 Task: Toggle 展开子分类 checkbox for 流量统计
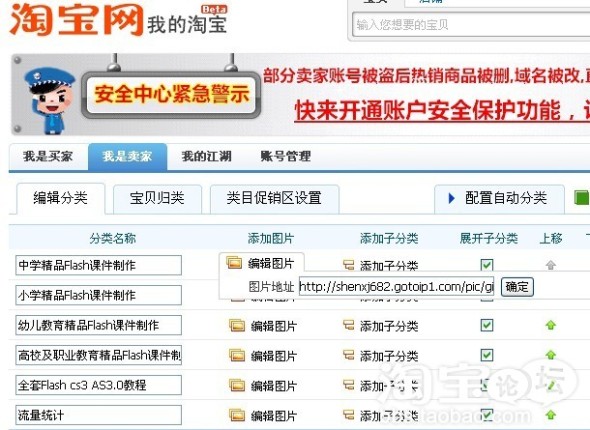click(x=487, y=415)
